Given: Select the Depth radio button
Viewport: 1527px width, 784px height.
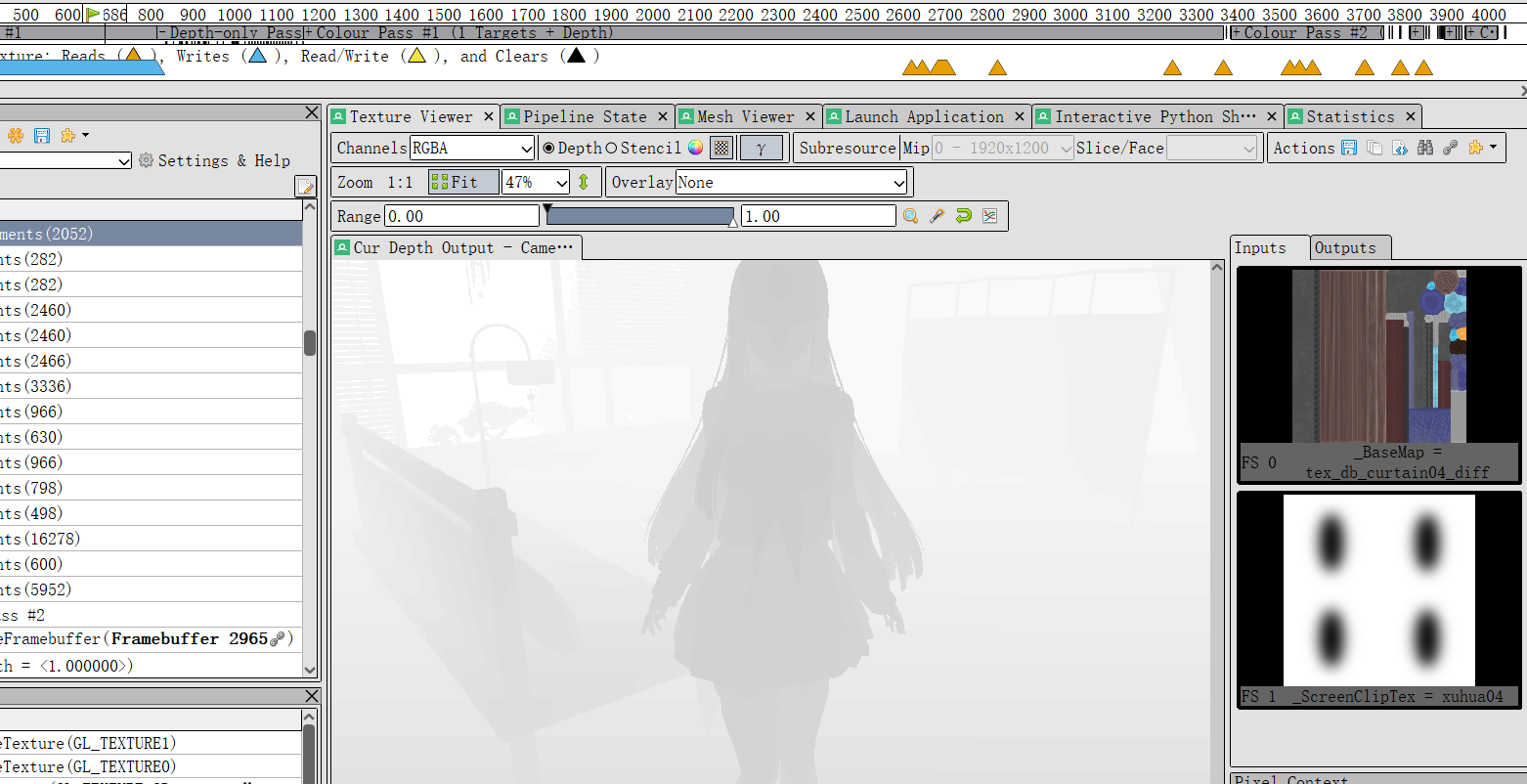Looking at the screenshot, I should 548,149.
